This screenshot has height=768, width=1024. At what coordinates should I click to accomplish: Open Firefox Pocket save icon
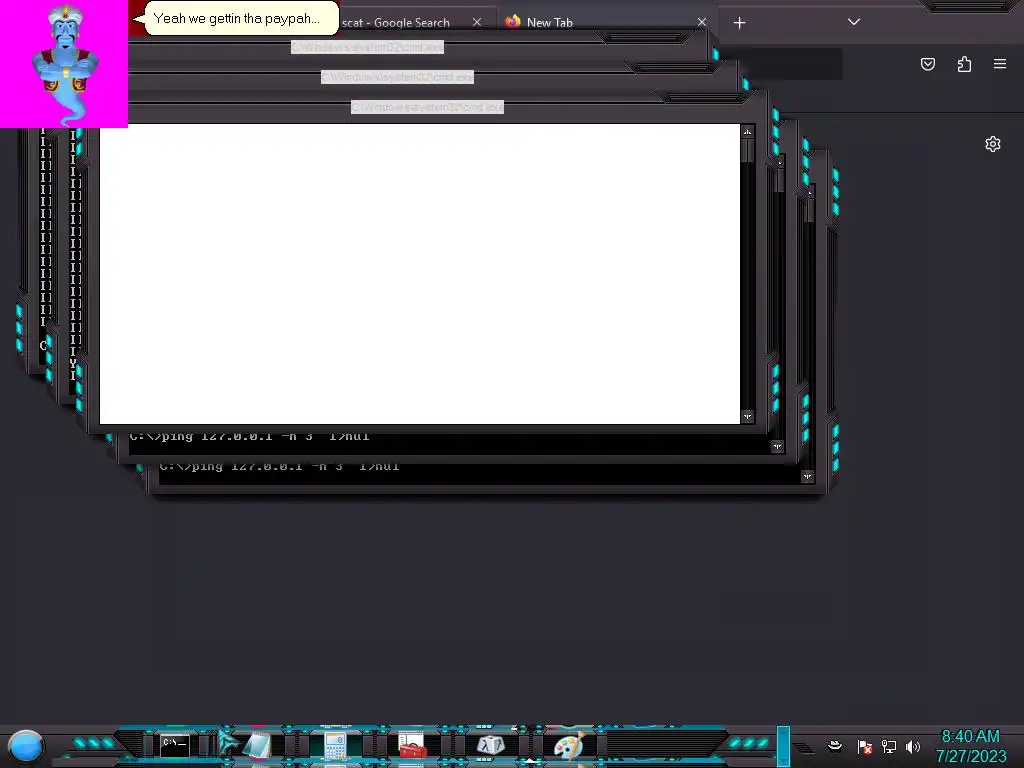(x=927, y=64)
